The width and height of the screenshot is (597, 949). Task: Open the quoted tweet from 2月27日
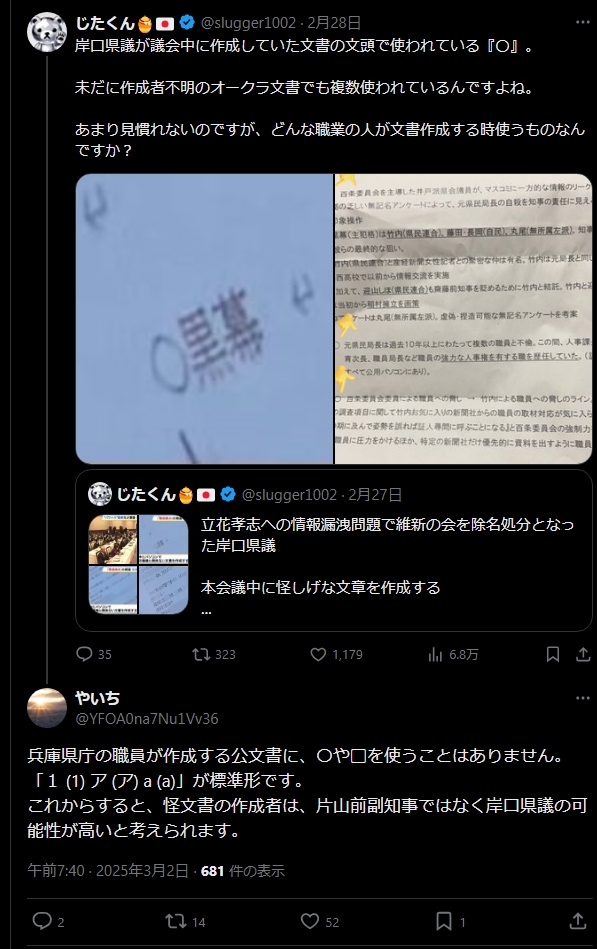(334, 551)
